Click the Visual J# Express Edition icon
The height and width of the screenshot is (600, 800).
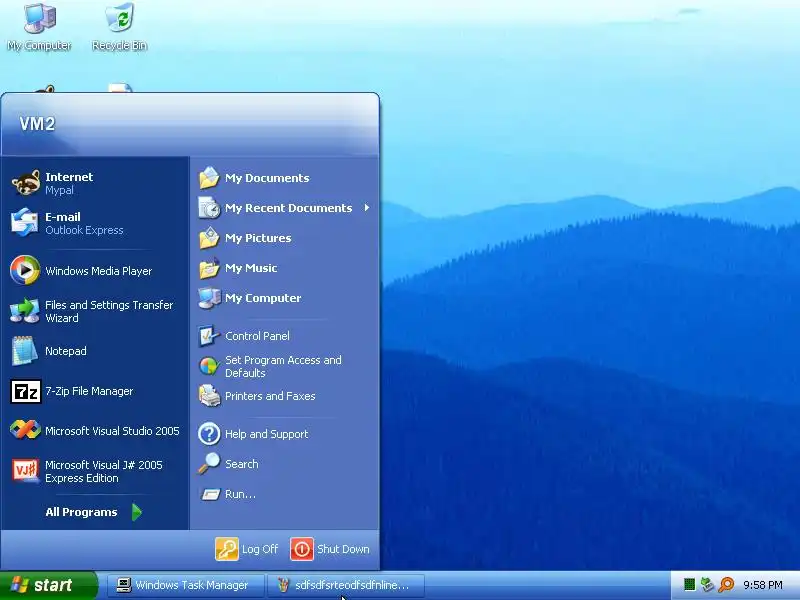24,470
